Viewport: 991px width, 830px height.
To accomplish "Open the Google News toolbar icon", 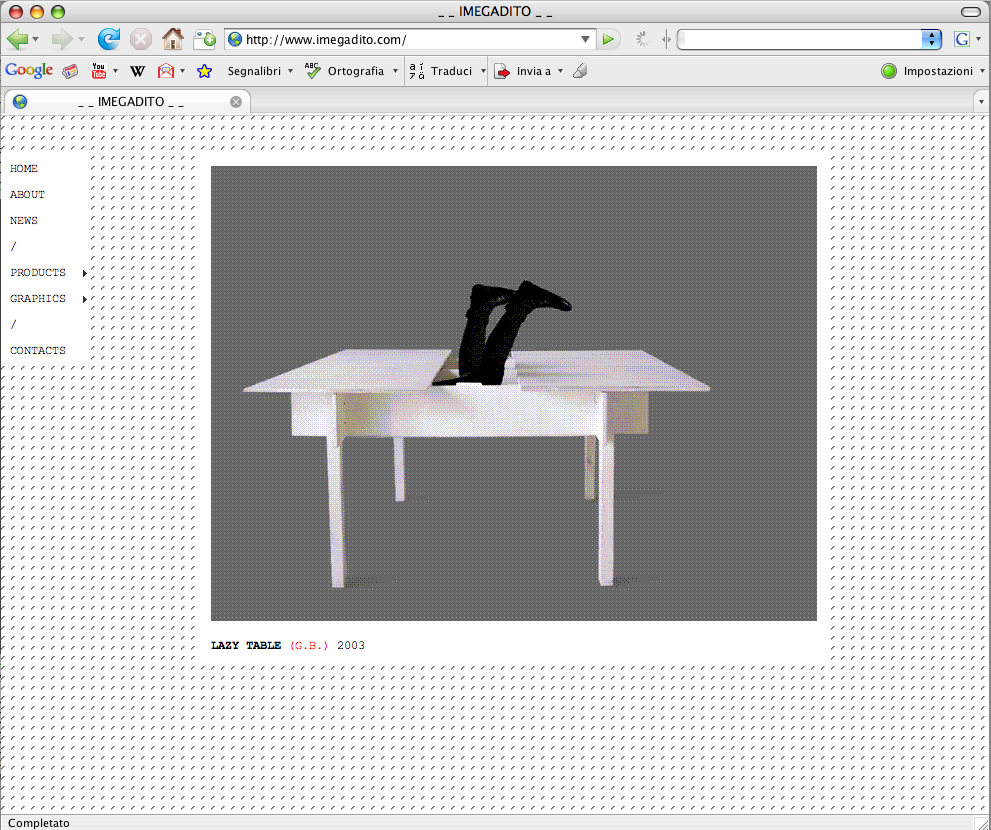I will 70,71.
